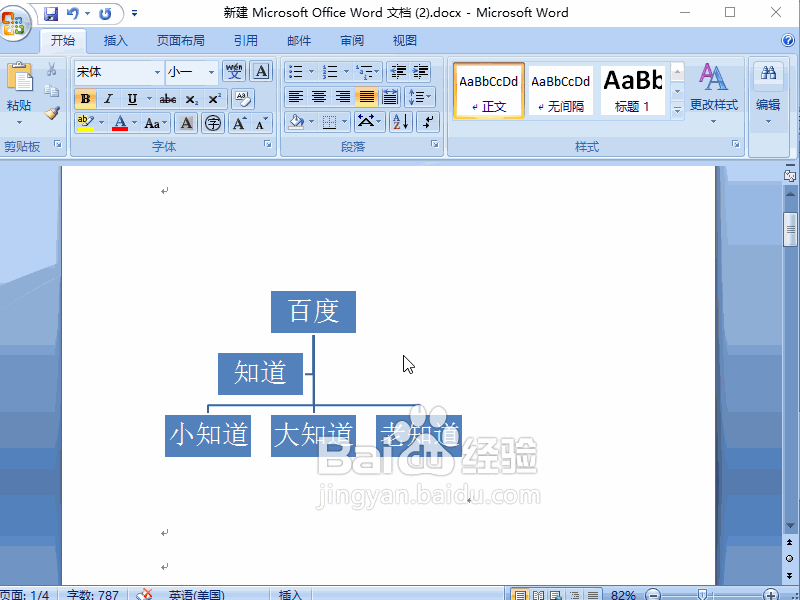Toggle strikethrough formatting

(x=168, y=98)
